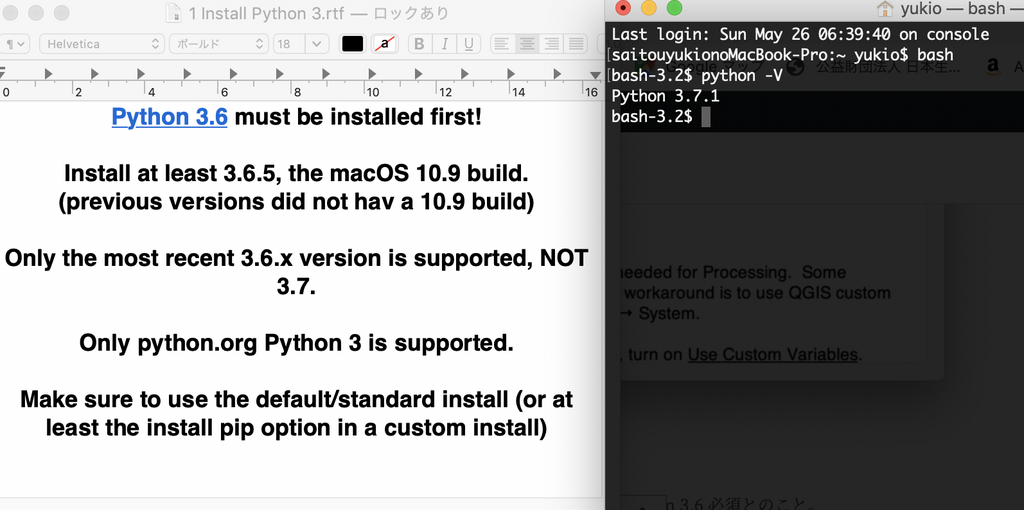The height and width of the screenshot is (510, 1024).
Task: Toggle italic formatting button
Action: coord(444,44)
